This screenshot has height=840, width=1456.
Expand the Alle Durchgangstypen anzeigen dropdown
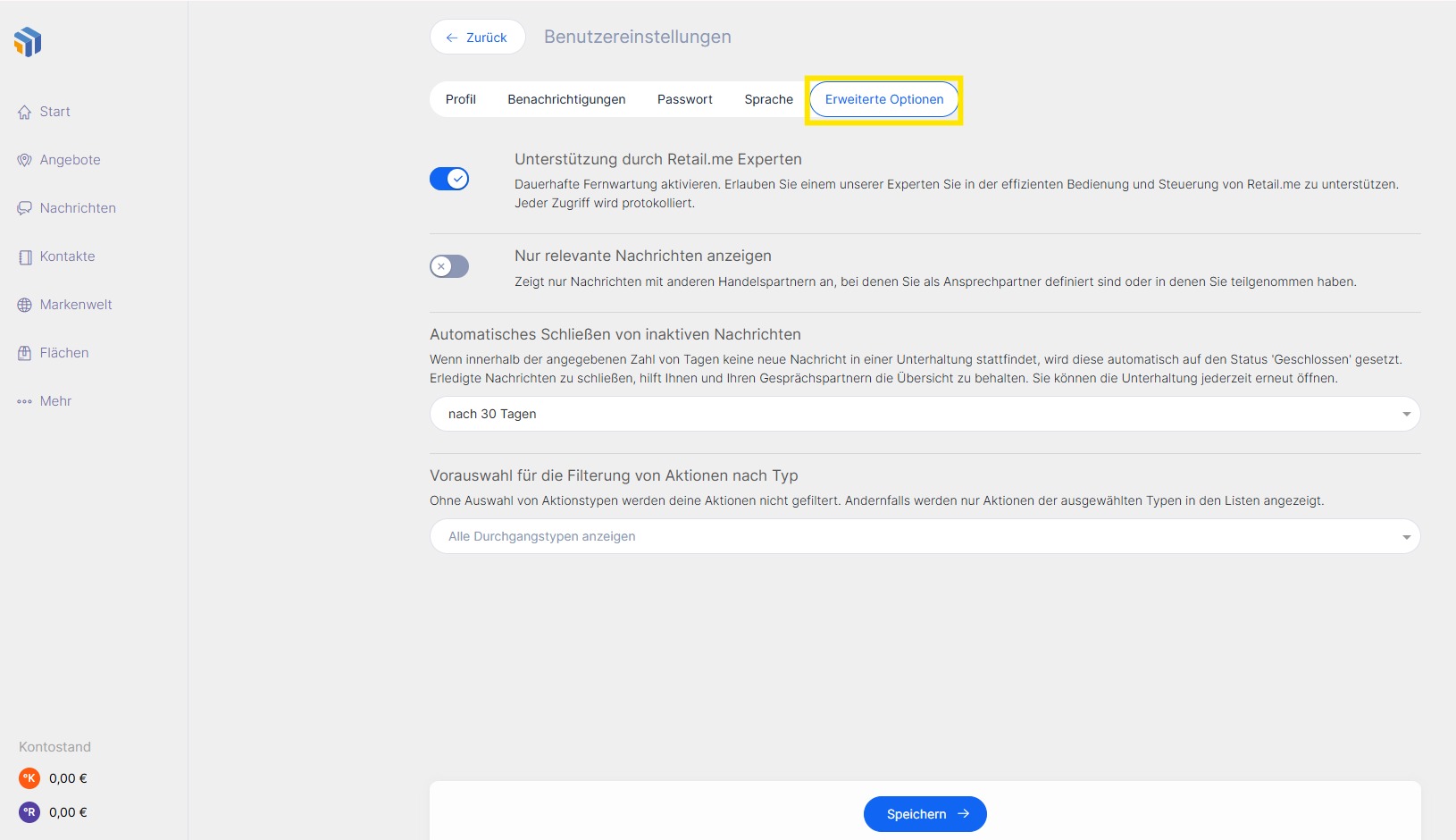coord(925,536)
